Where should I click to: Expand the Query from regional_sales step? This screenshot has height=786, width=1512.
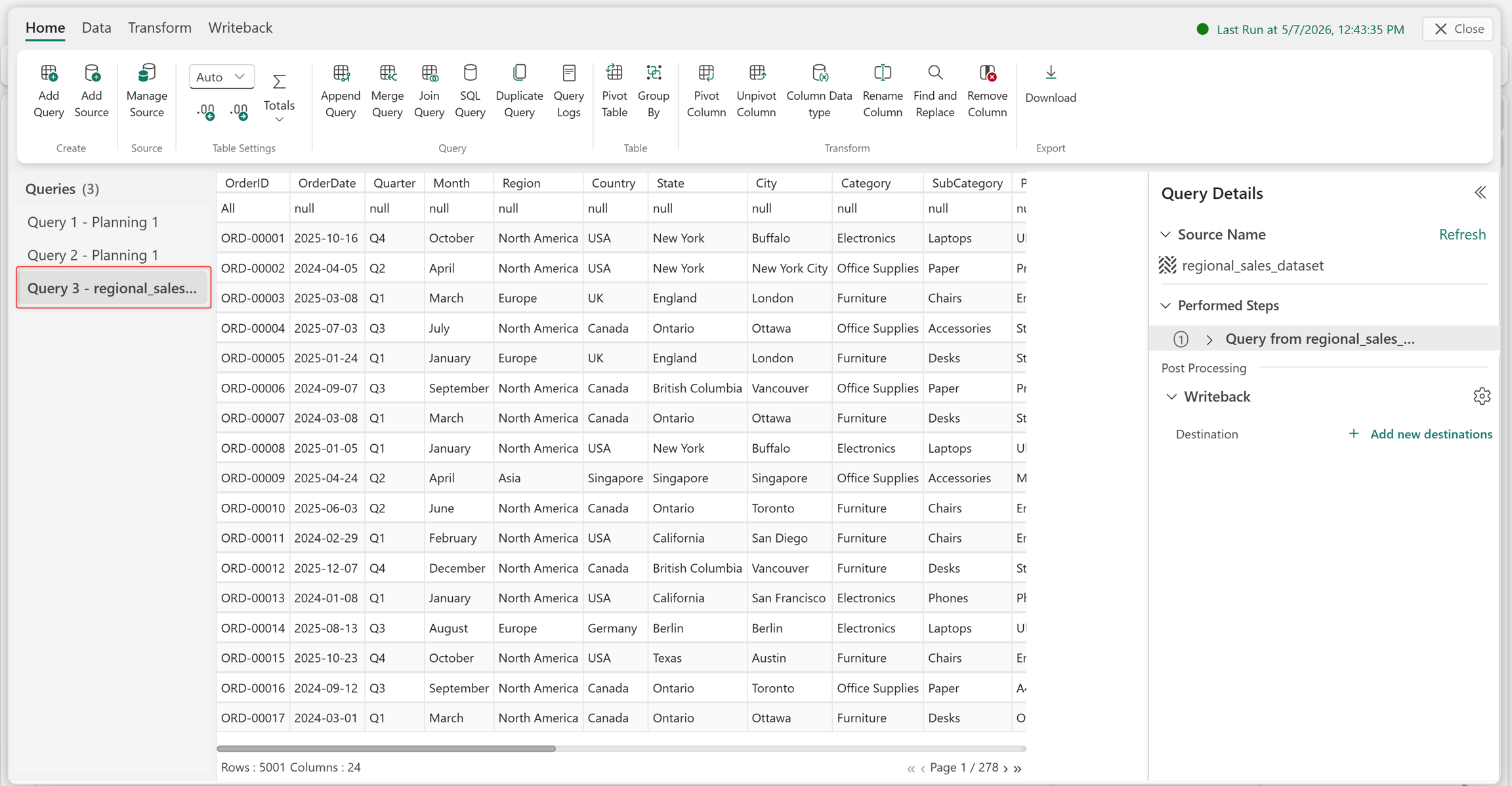click(x=1209, y=339)
